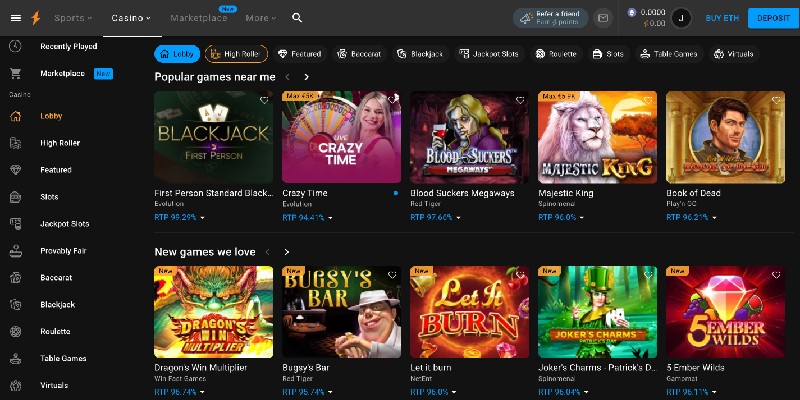The width and height of the screenshot is (800, 400).
Task: Expand RTP 99.29% under First Person Blackjack
Action: (179, 217)
